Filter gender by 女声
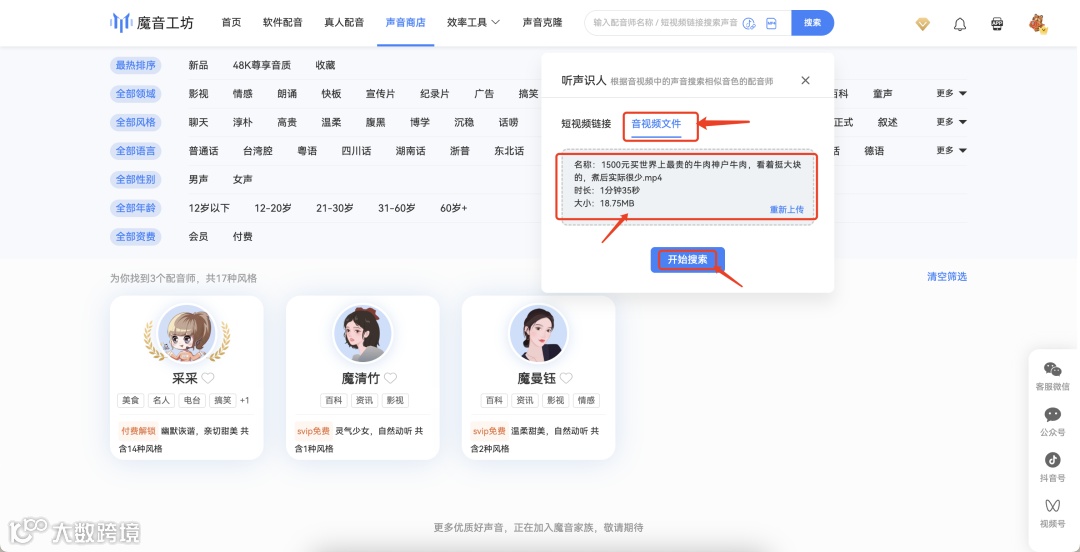The image size is (1080, 552). (242, 179)
